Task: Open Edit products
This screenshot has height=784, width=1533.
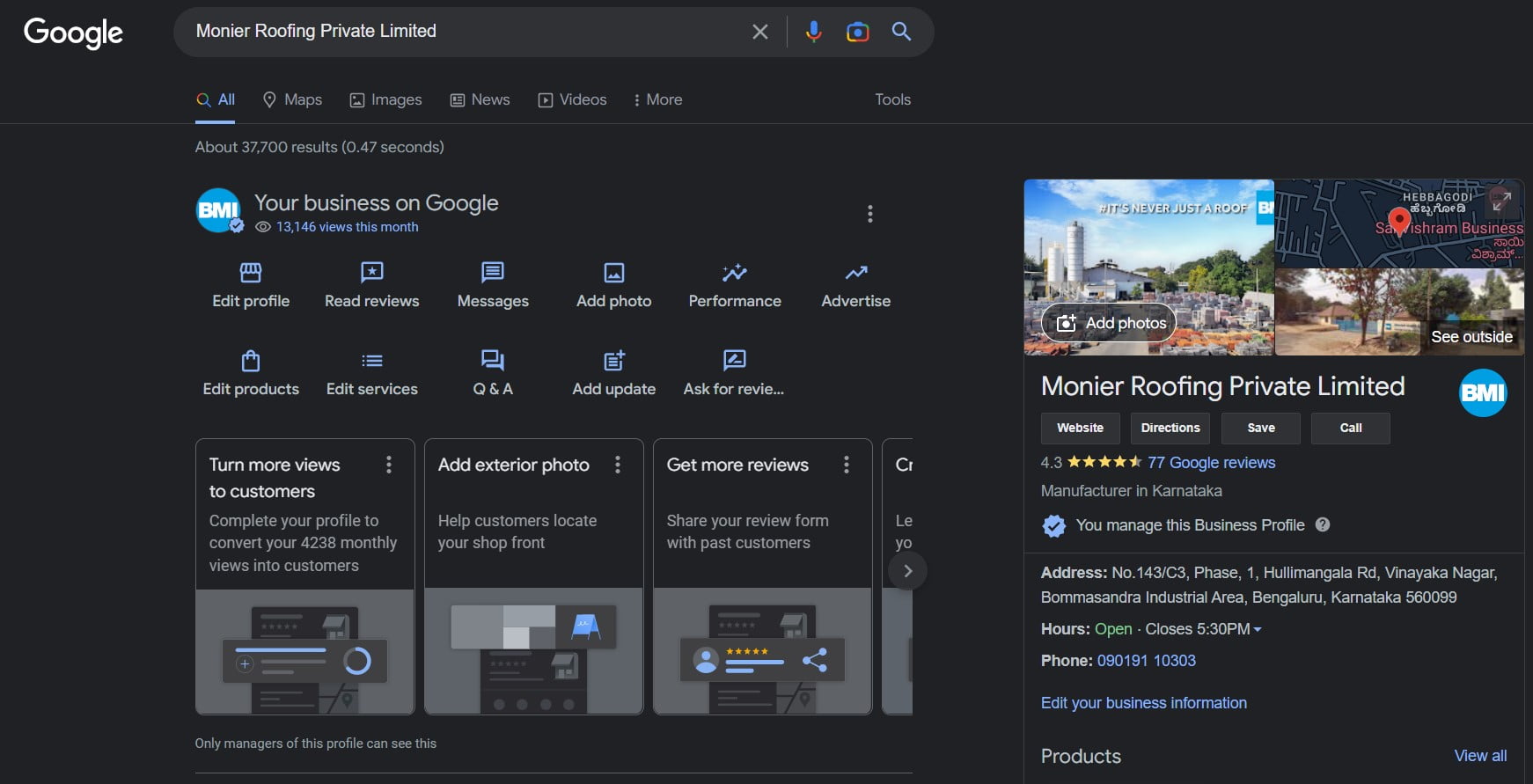Action: click(x=251, y=373)
